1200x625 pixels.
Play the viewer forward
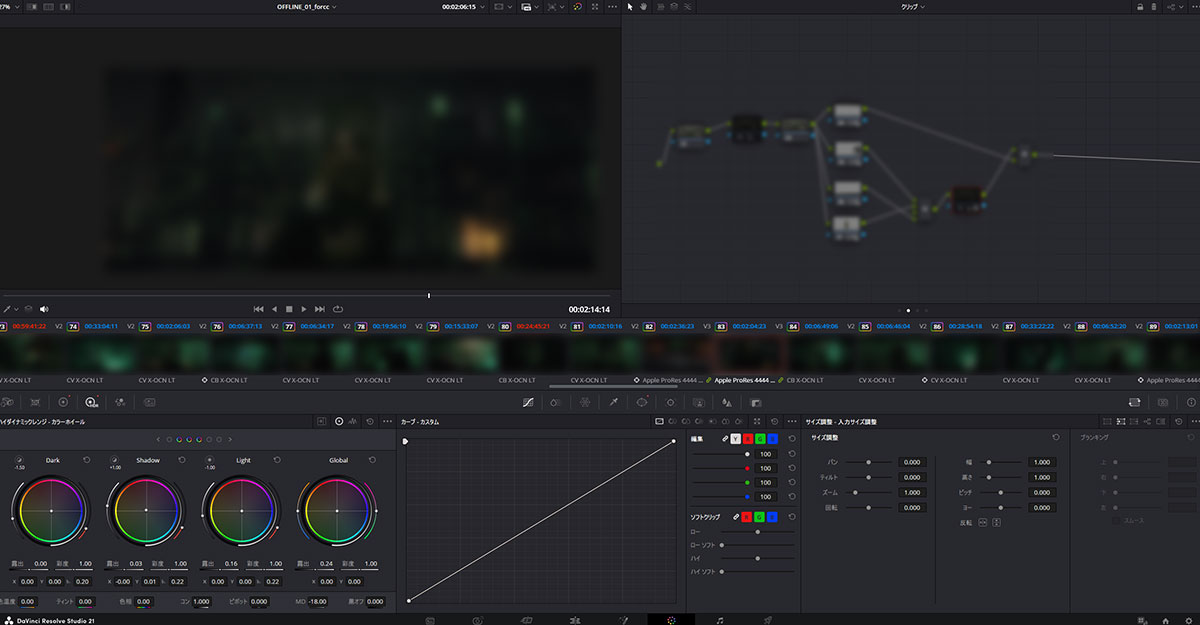tap(304, 309)
